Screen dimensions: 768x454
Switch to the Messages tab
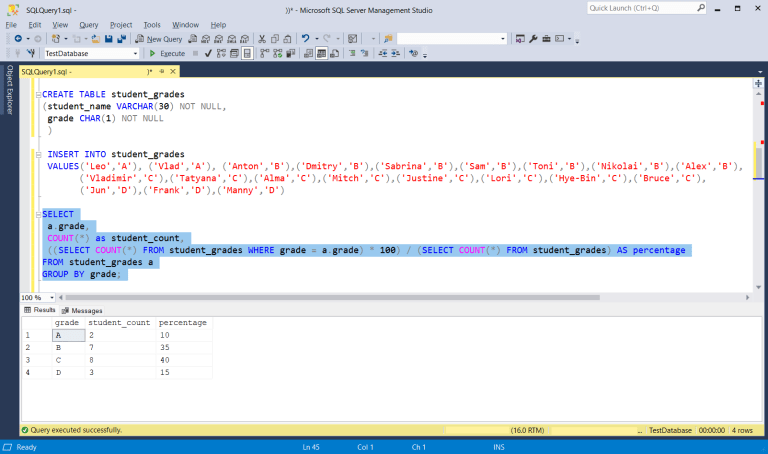82,311
